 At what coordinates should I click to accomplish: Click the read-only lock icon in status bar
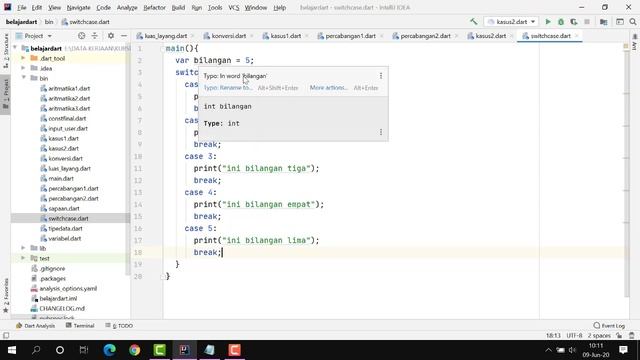tap(619, 336)
